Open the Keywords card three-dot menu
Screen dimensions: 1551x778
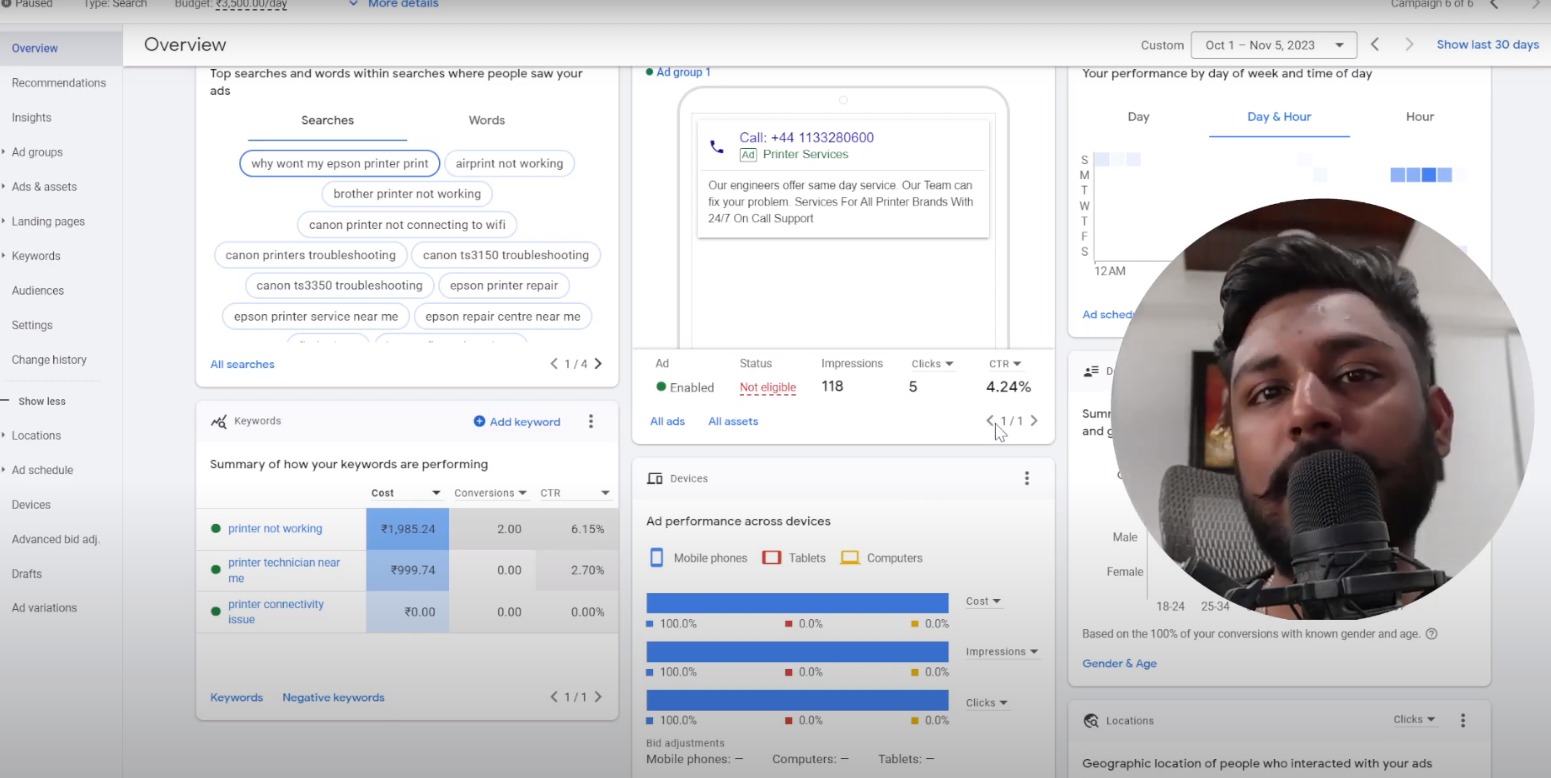[x=591, y=422]
